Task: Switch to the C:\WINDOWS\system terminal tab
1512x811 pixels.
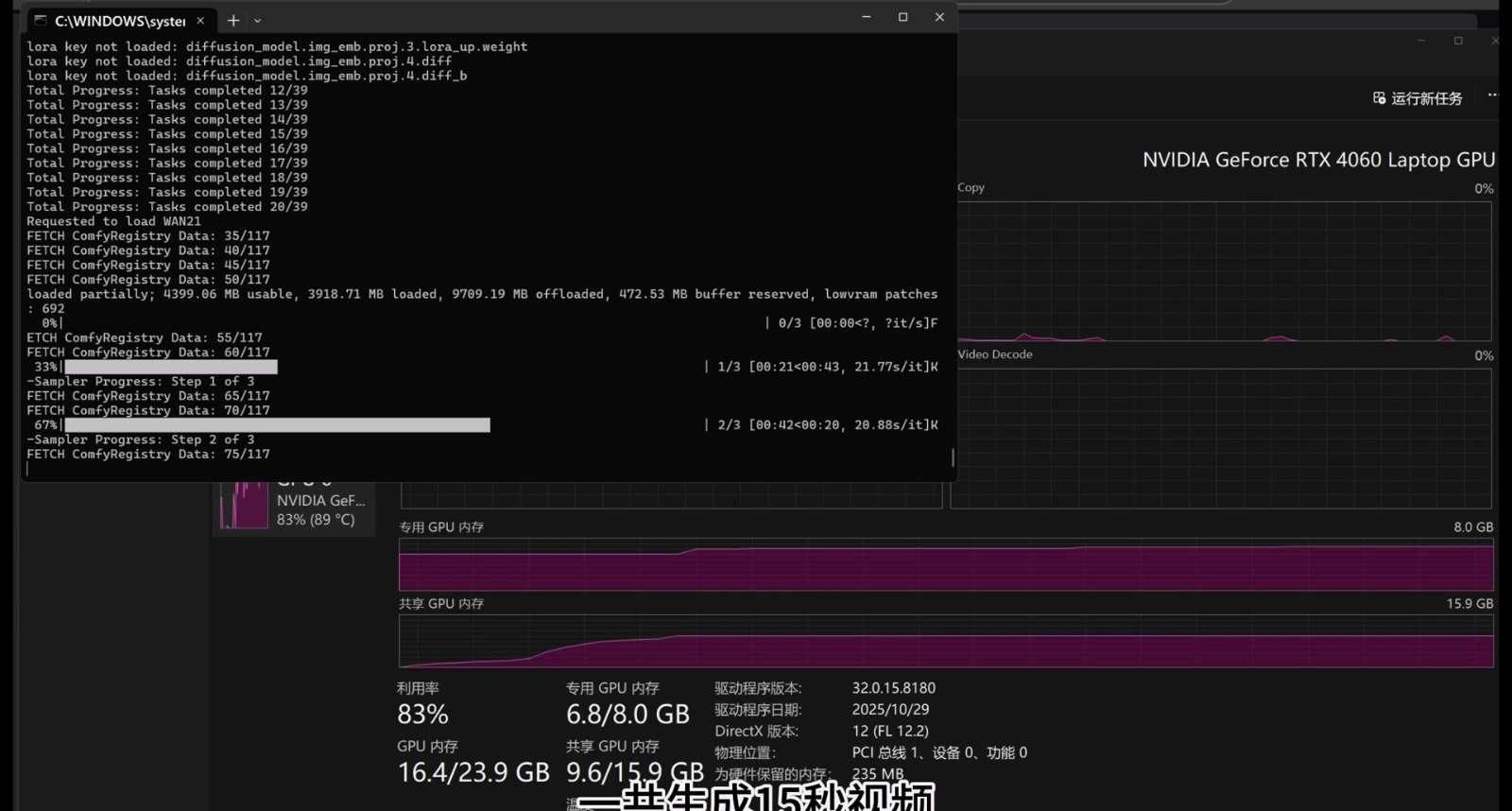Action: pos(119,20)
